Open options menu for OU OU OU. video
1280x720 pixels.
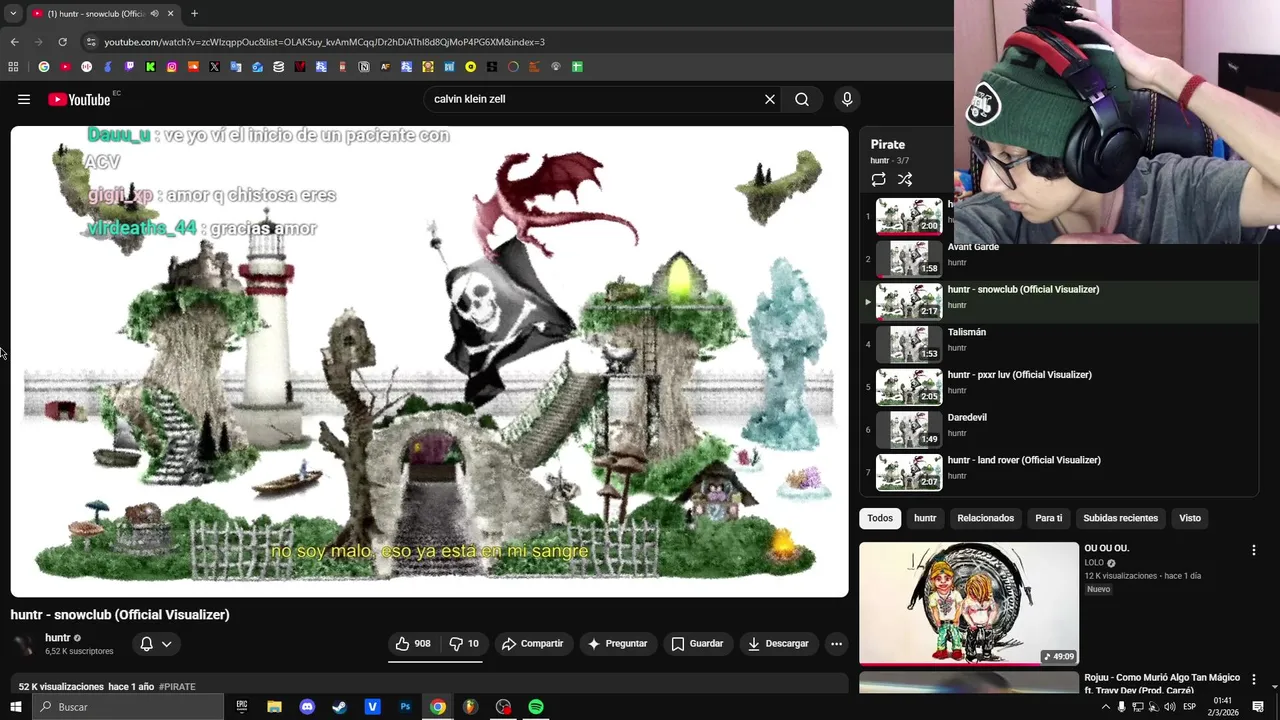tap(1253, 550)
